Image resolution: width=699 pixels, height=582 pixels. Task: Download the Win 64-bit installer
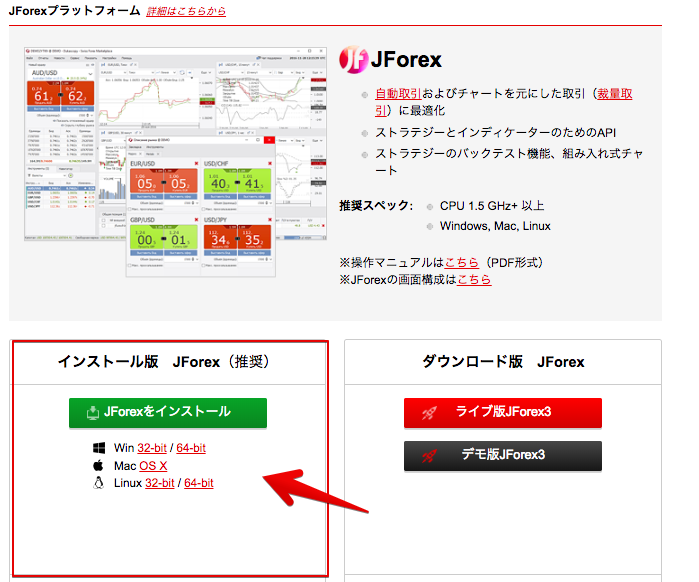(x=191, y=448)
